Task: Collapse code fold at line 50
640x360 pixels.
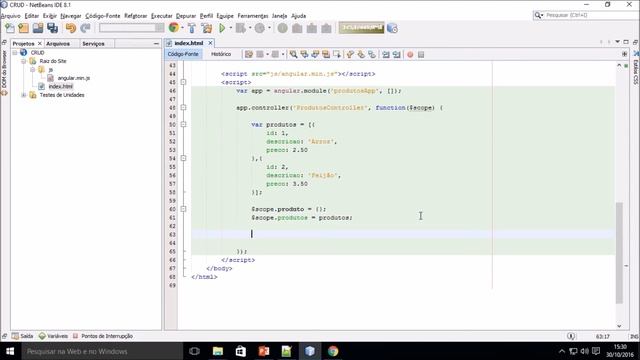Action: 183,124
